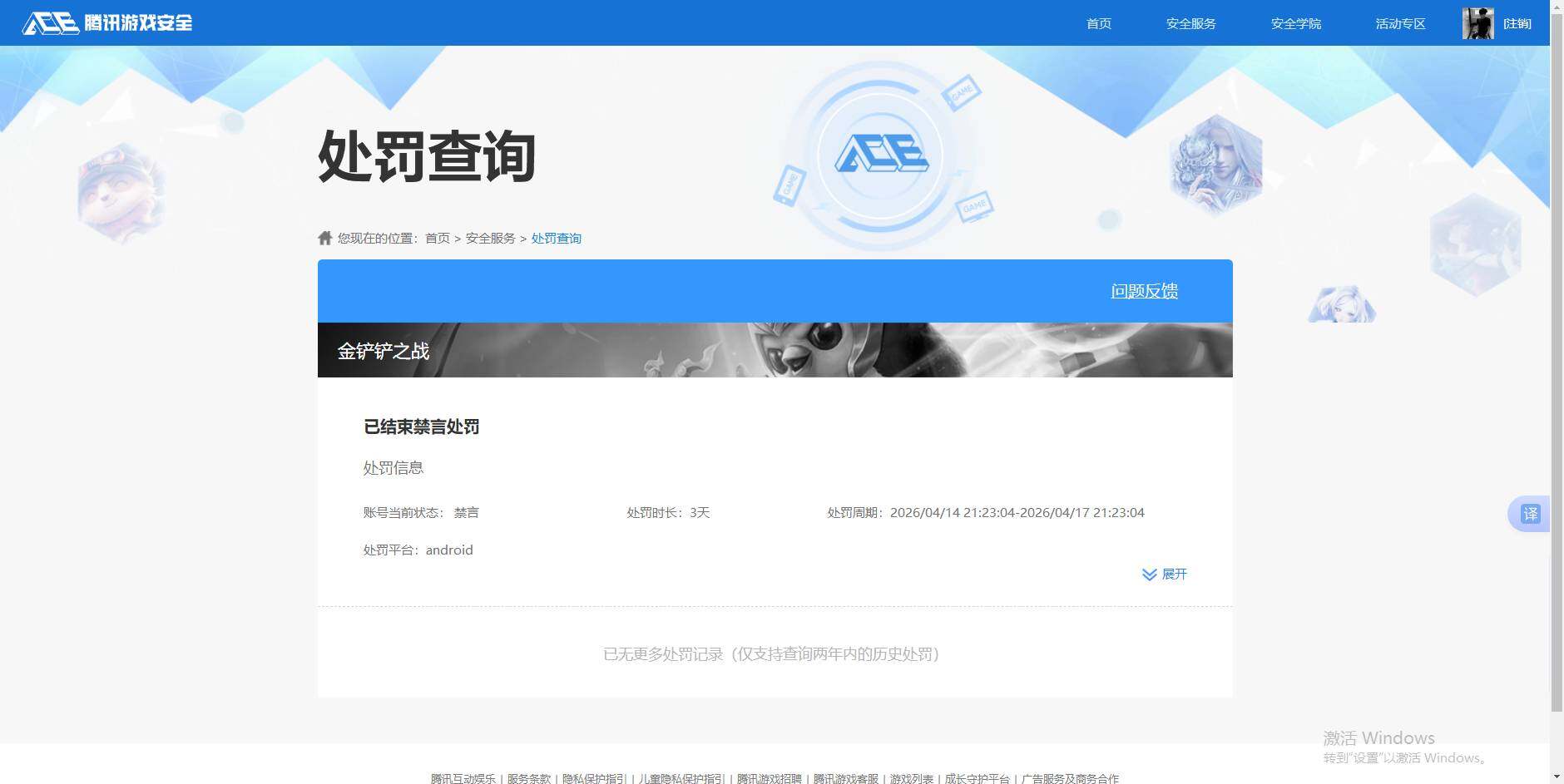
Task: Open 腾讯互动娱乐 footer link
Action: point(463,779)
